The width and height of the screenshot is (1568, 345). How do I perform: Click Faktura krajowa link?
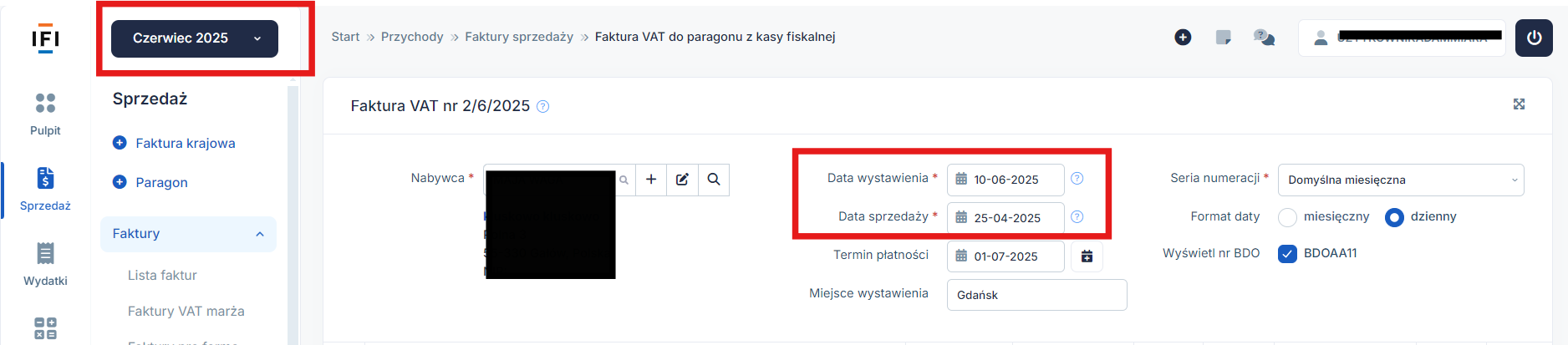[186, 144]
